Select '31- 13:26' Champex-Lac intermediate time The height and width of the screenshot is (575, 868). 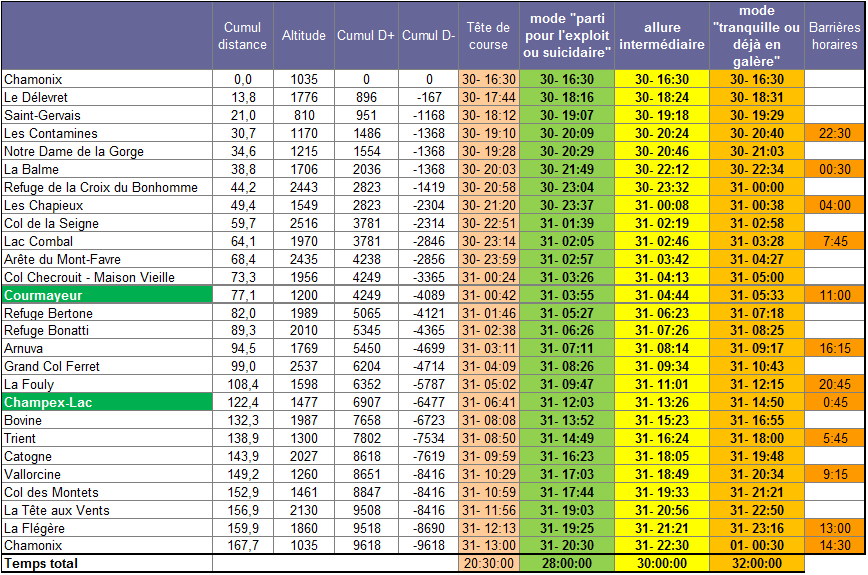pyautogui.click(x=662, y=402)
